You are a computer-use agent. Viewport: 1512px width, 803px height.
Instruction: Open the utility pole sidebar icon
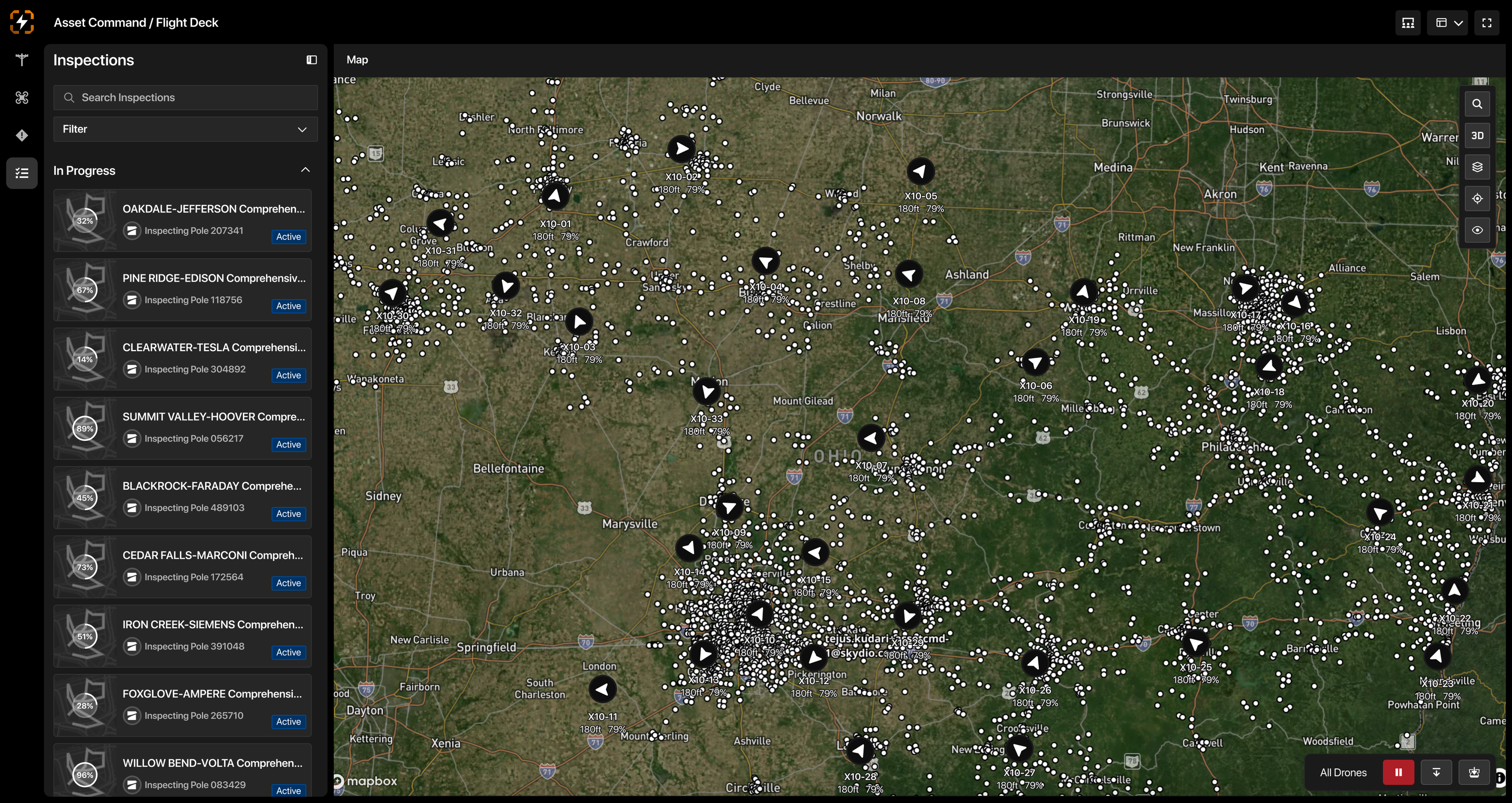click(22, 60)
